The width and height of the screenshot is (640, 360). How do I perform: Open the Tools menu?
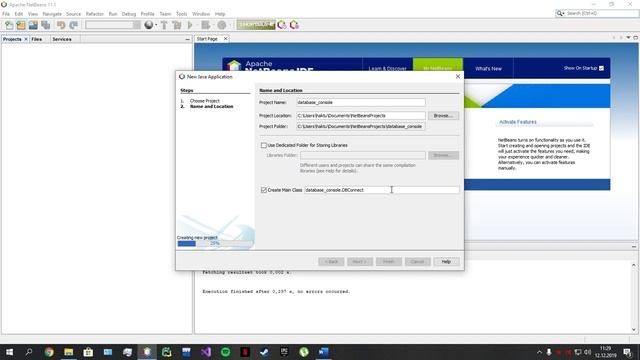click(x=182, y=14)
